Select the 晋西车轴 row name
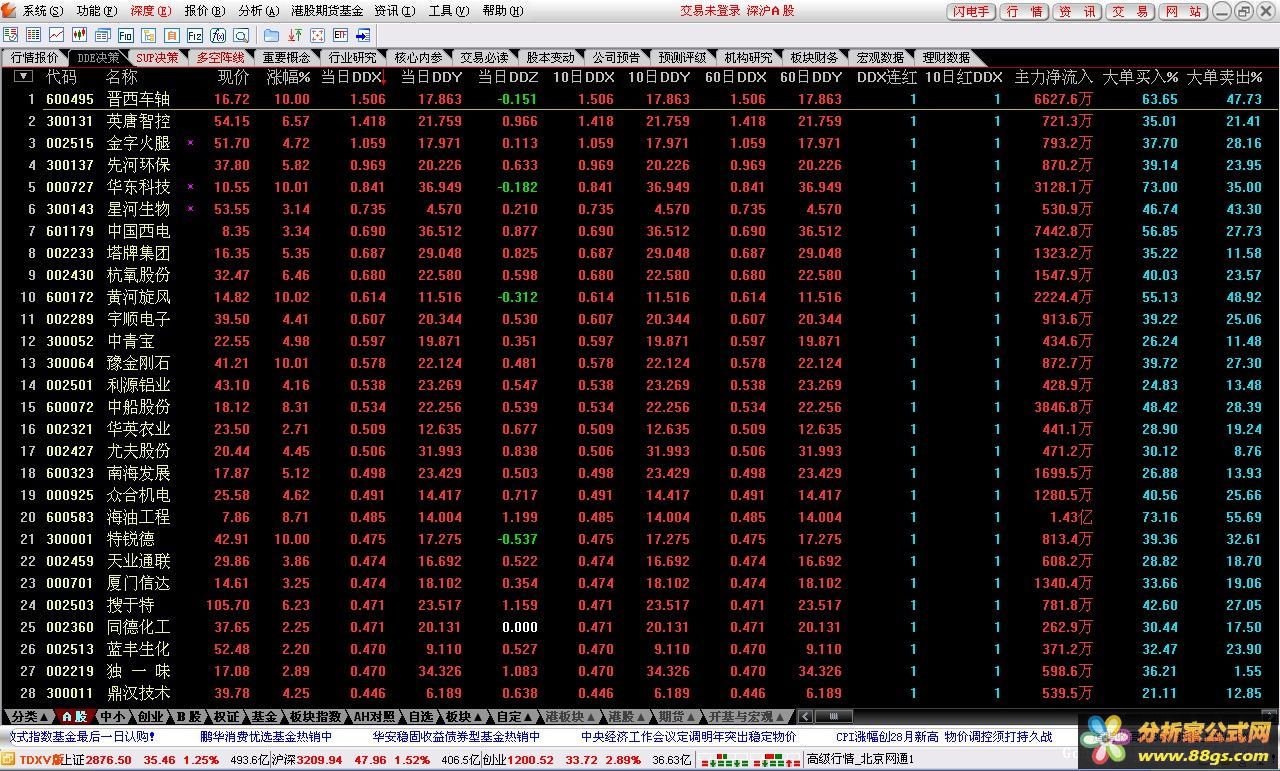This screenshot has width=1280, height=771. point(138,99)
